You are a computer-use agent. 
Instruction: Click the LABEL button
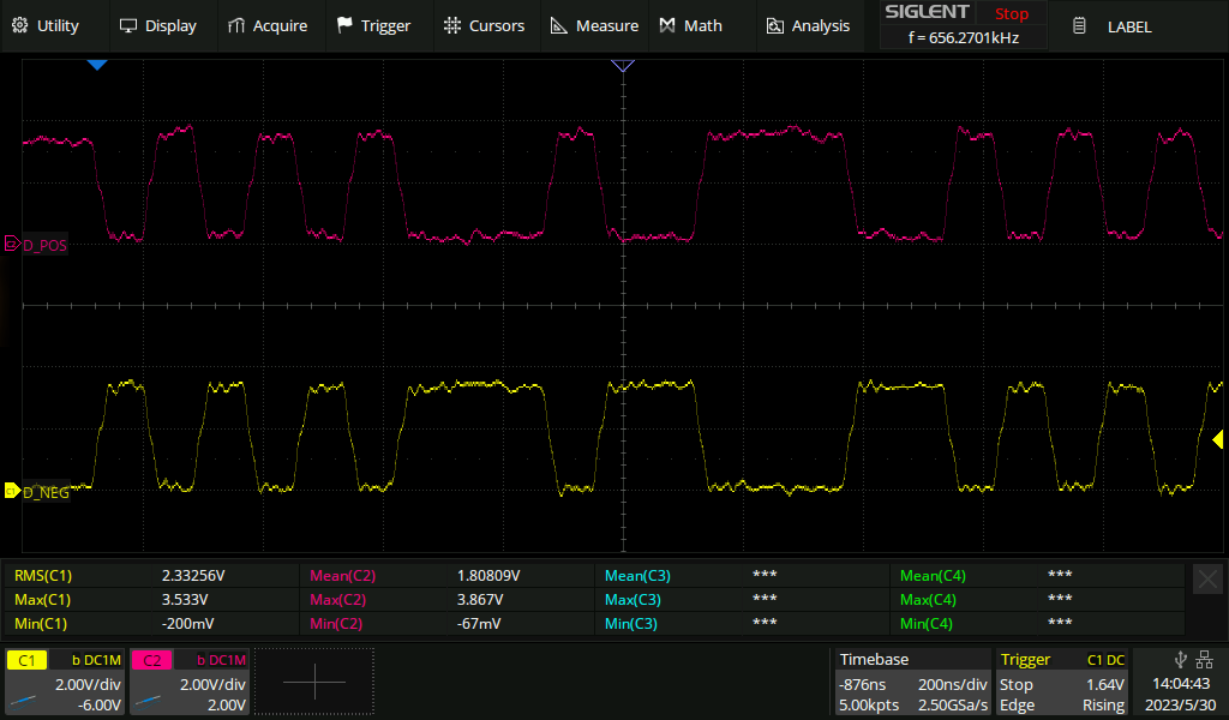[x=1113, y=27]
